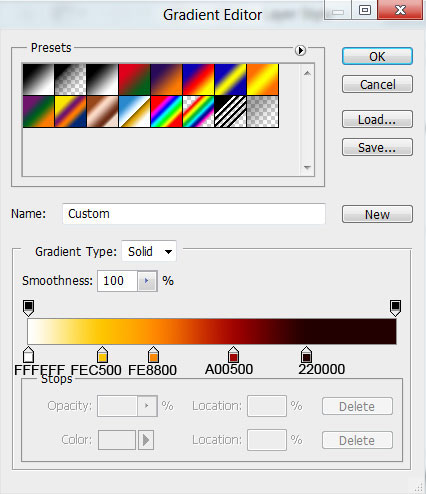Select the Spectrum rainbow preset
426x494 pixels.
166,112
